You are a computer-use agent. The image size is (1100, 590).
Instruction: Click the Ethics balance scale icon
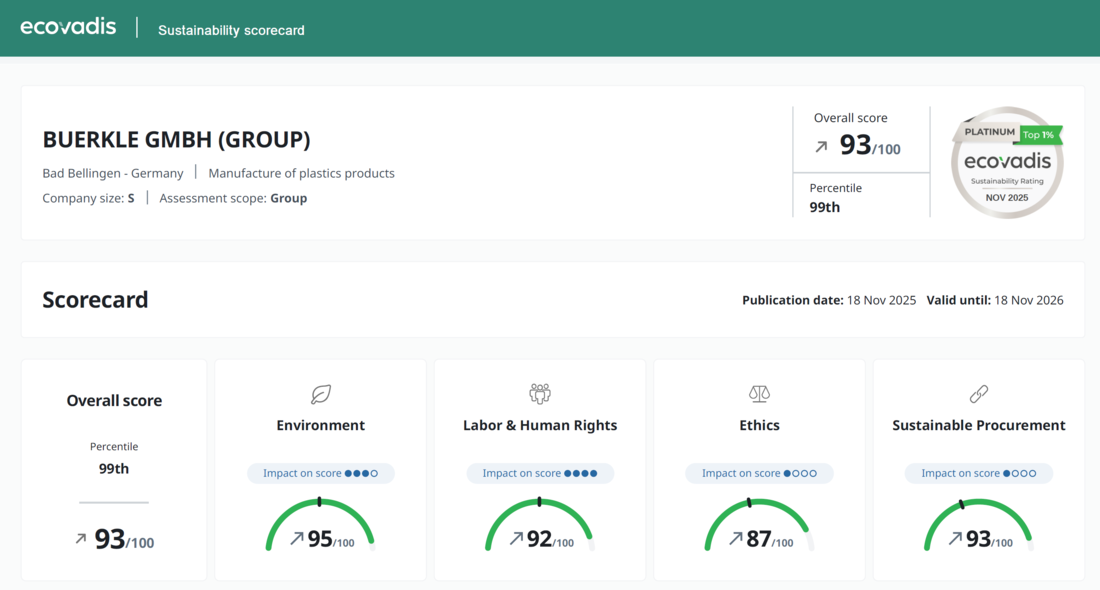click(759, 393)
